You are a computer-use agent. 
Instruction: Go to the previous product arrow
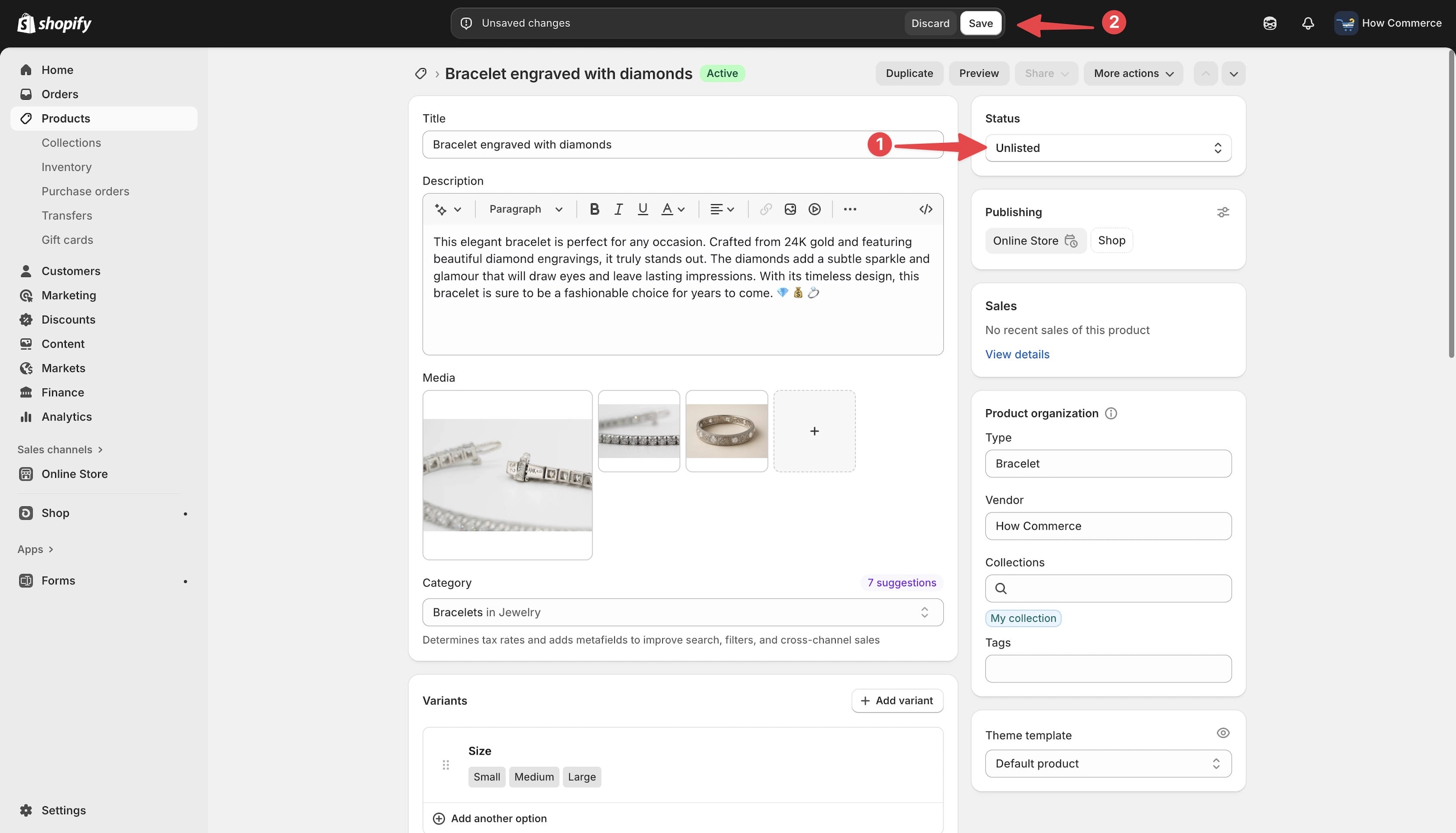tap(1206, 73)
